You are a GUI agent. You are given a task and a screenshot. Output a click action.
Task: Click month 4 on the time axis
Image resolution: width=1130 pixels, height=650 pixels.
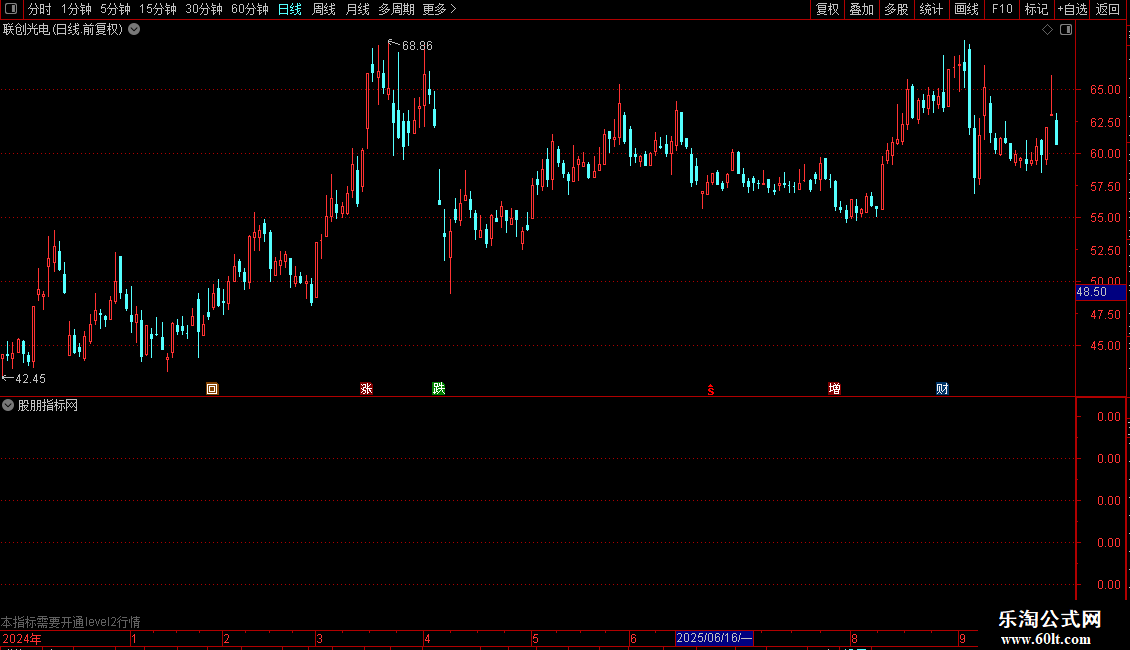pos(427,638)
